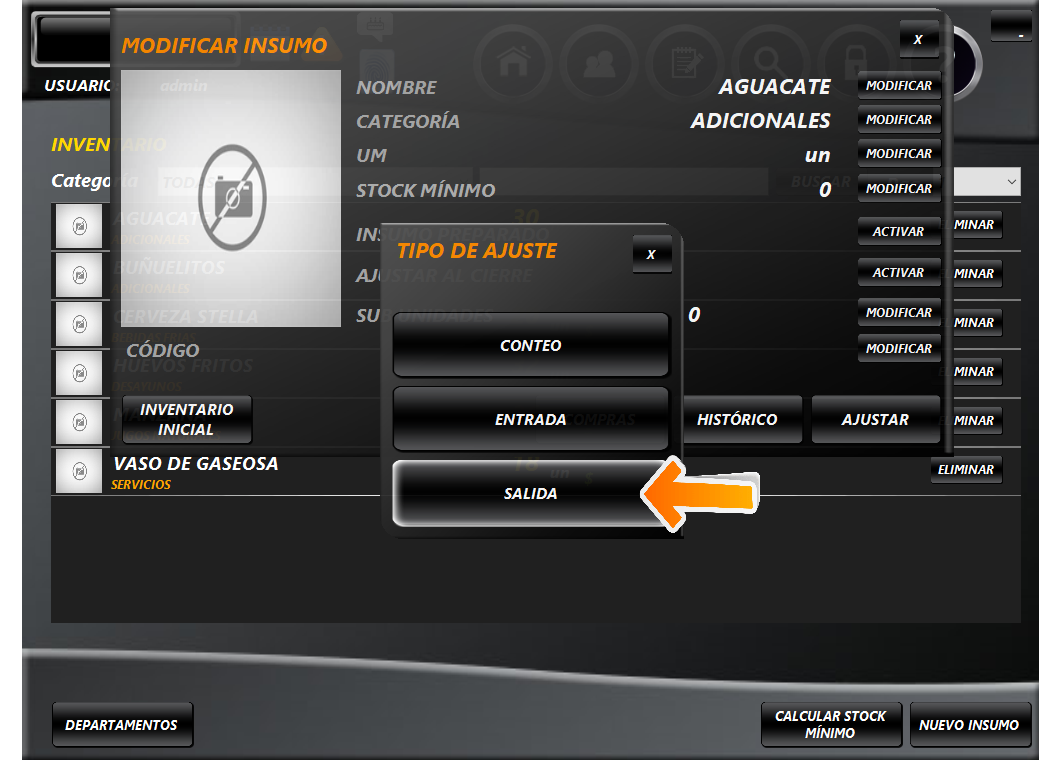Click the CERVEZA STELLA row image icon
1062x760 pixels.
click(80, 323)
